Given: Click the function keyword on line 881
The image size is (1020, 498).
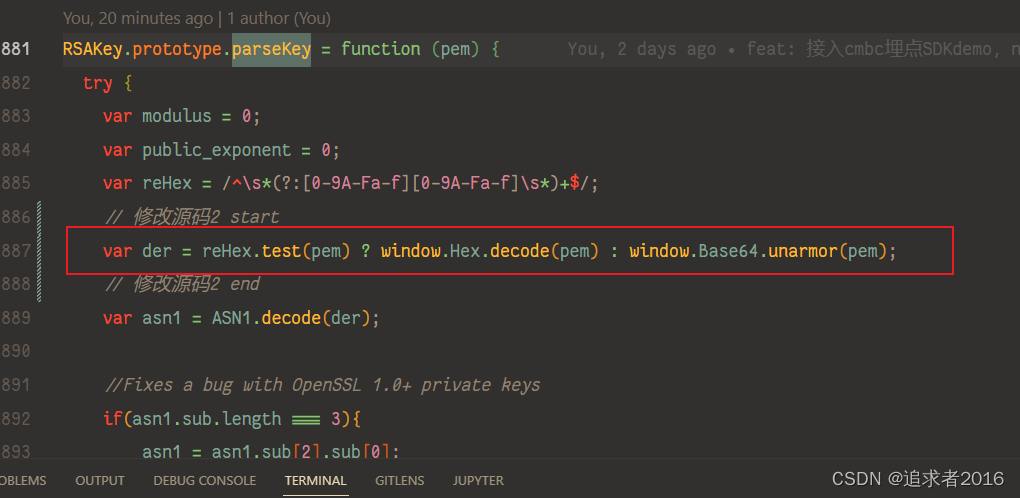Looking at the screenshot, I should point(381,49).
